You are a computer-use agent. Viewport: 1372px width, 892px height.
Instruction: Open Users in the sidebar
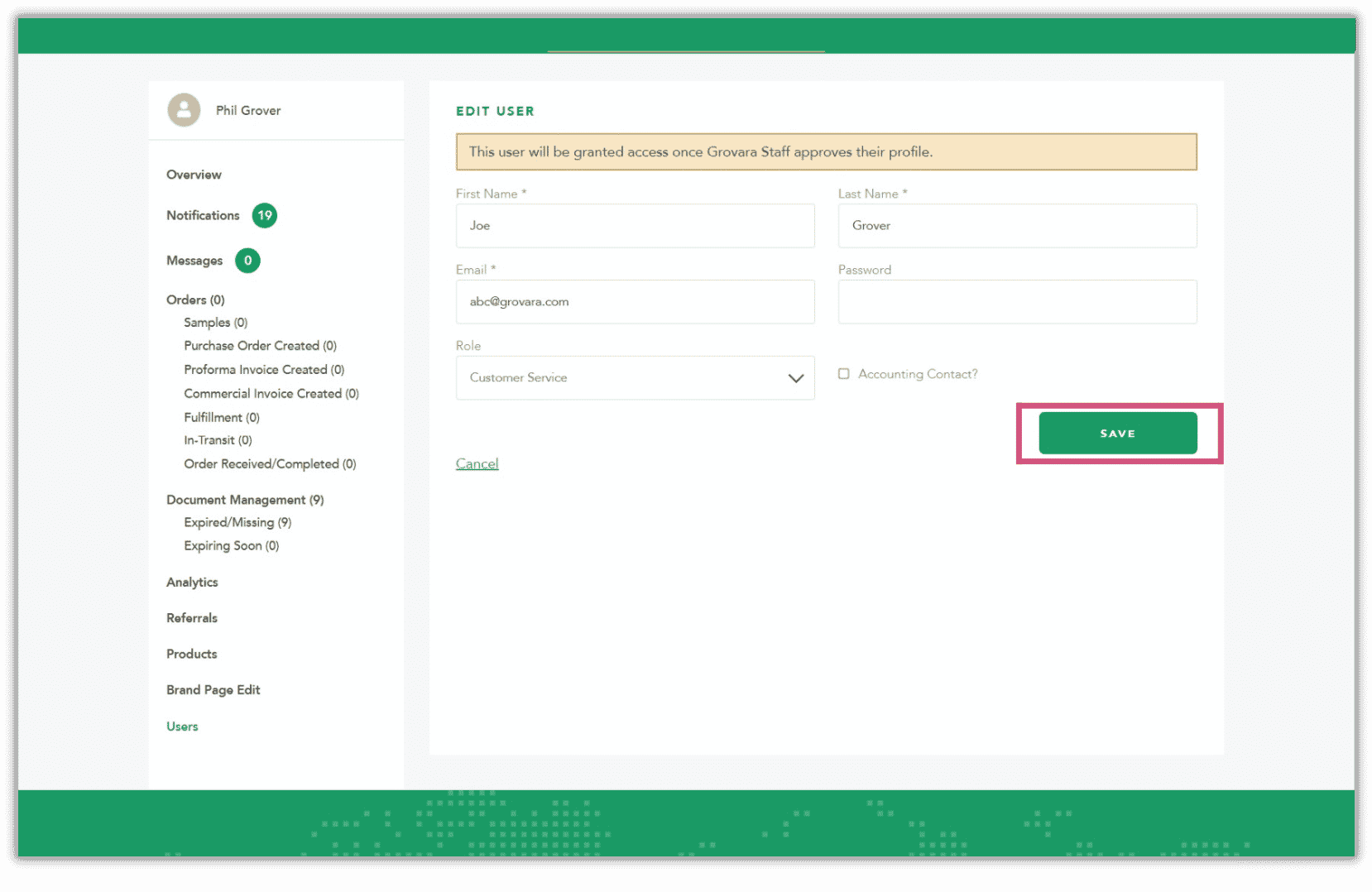(x=182, y=727)
